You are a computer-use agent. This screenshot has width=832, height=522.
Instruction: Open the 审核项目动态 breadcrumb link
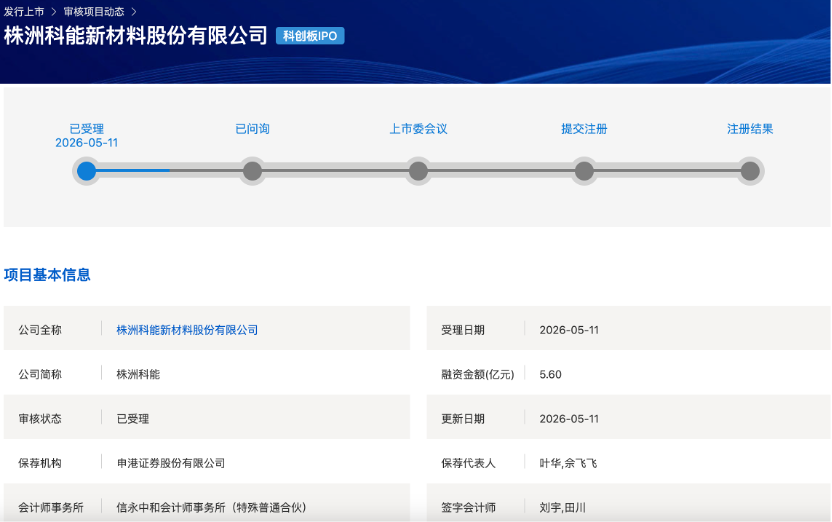94,11
